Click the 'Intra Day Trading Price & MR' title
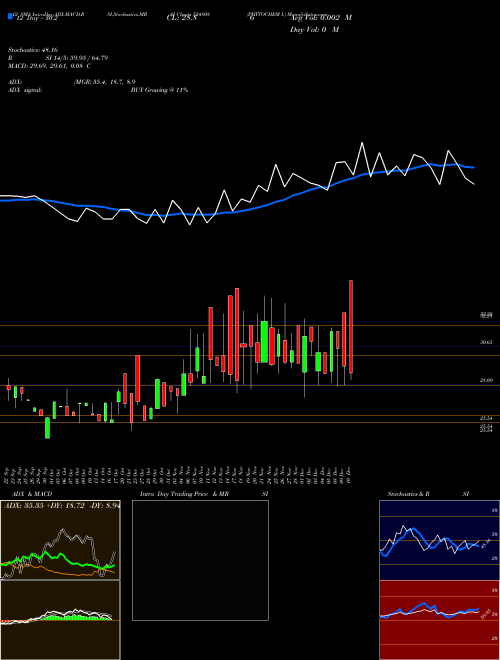 coord(184,494)
